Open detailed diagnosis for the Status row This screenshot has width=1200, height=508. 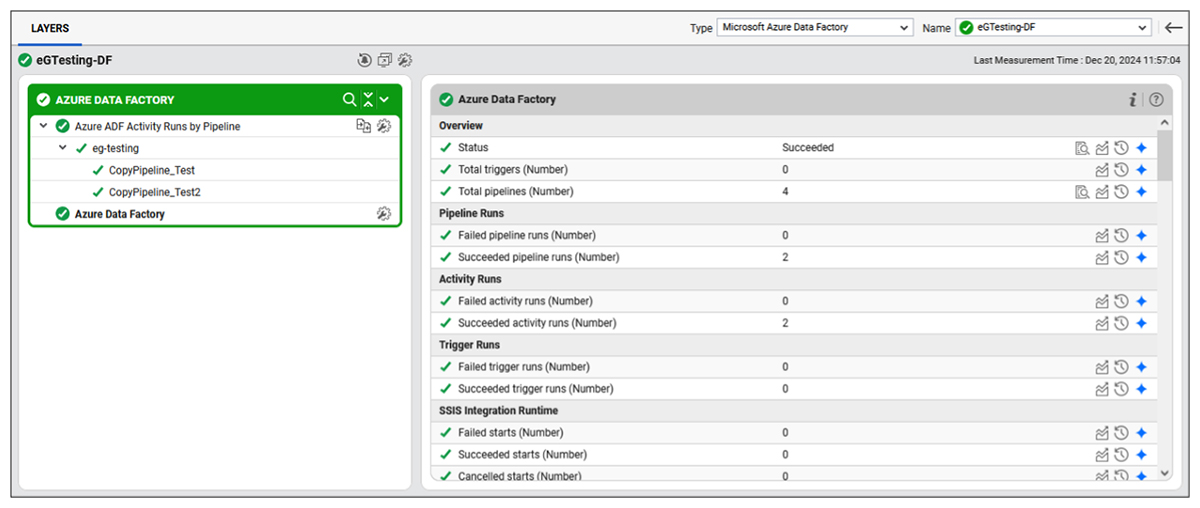tap(1081, 148)
